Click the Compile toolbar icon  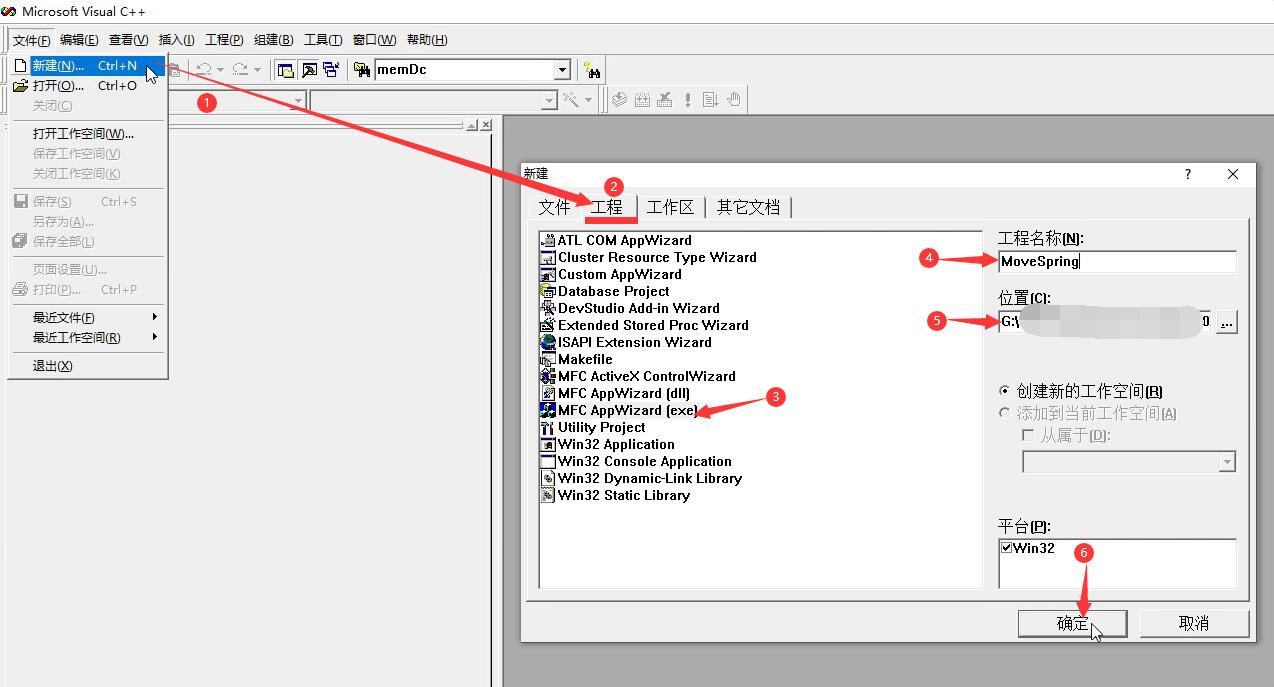point(619,100)
